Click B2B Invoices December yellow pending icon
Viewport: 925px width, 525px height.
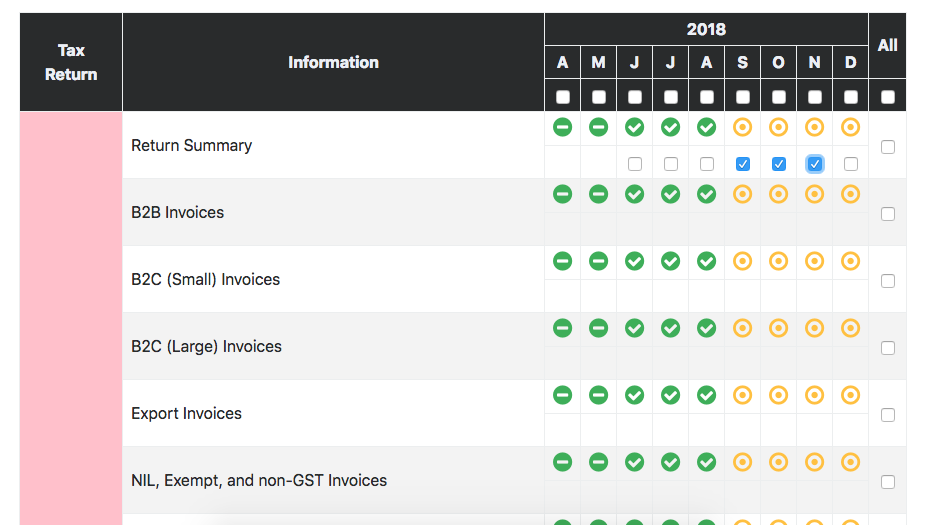click(x=850, y=194)
